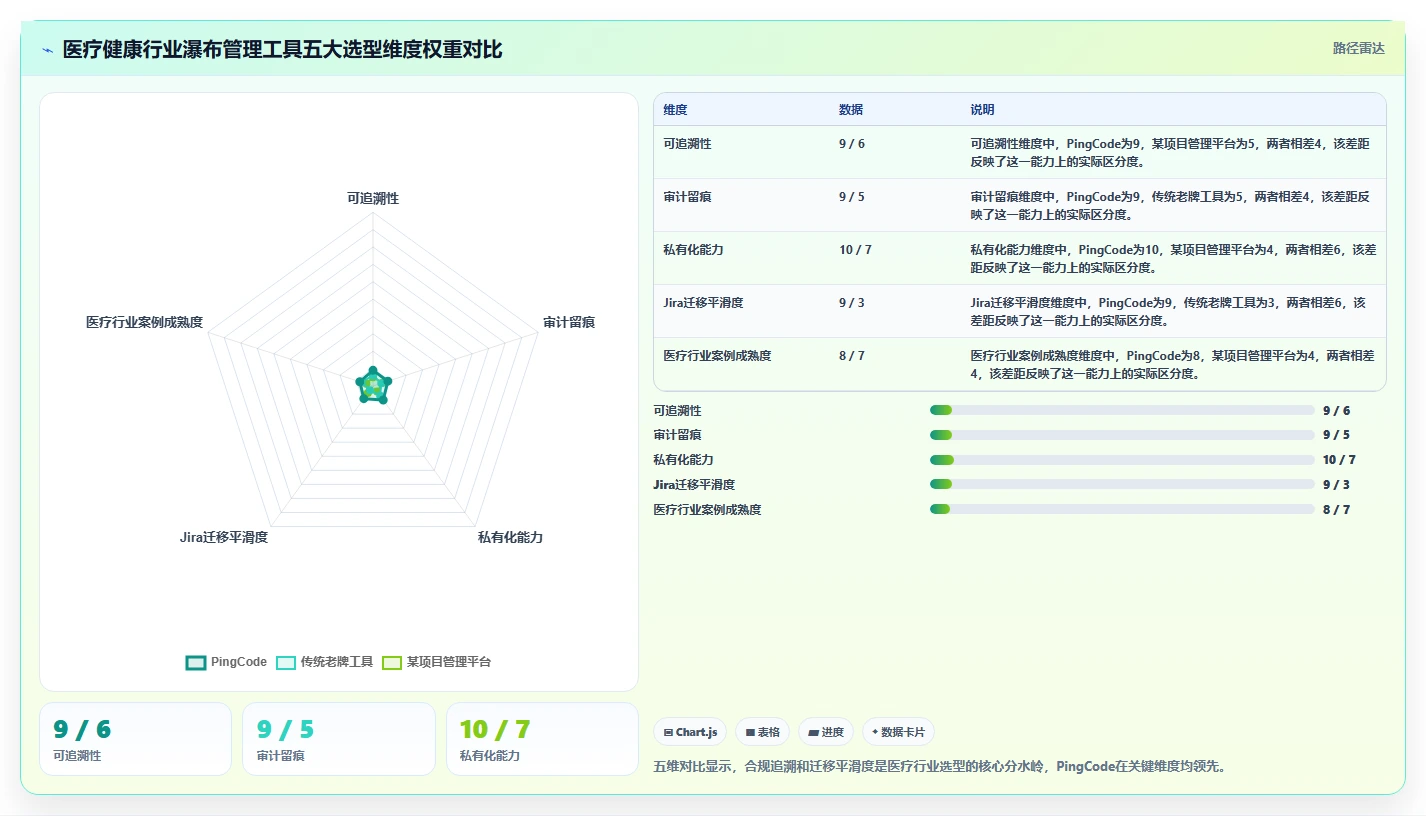Viewport: 1426px width, 816px height.
Task: Click the 私有化能力 progress bar
Action: tap(1122, 460)
